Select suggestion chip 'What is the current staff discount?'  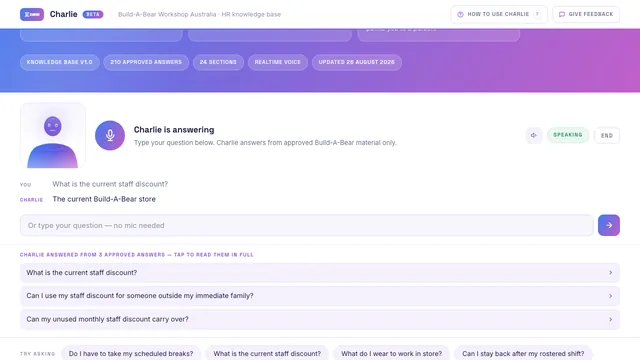[267, 353]
